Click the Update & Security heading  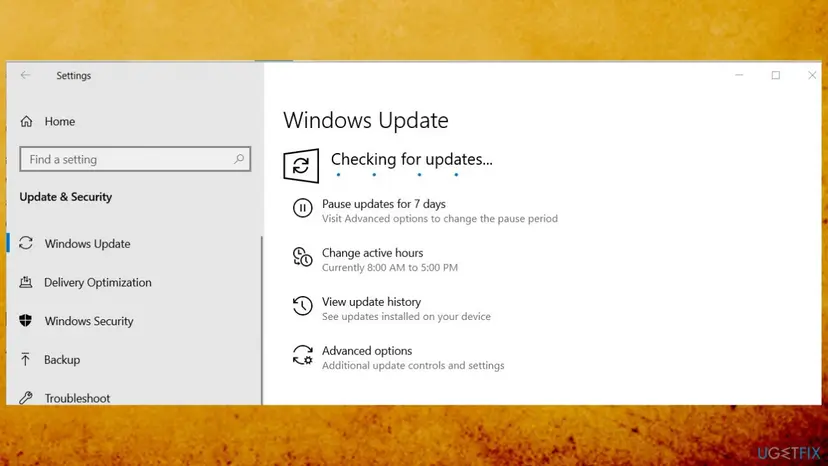(x=66, y=197)
